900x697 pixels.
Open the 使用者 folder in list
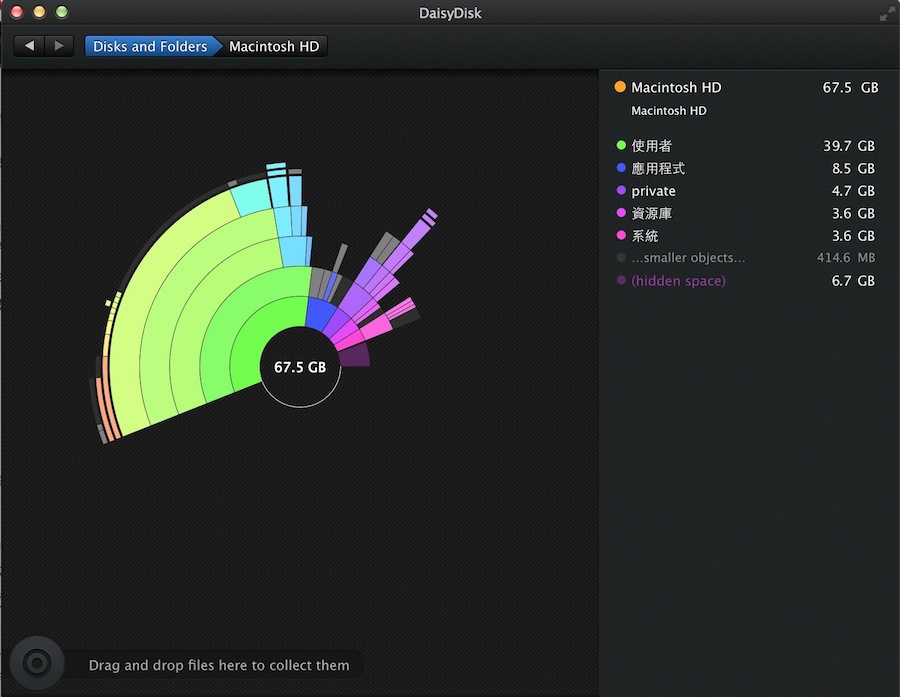click(651, 146)
